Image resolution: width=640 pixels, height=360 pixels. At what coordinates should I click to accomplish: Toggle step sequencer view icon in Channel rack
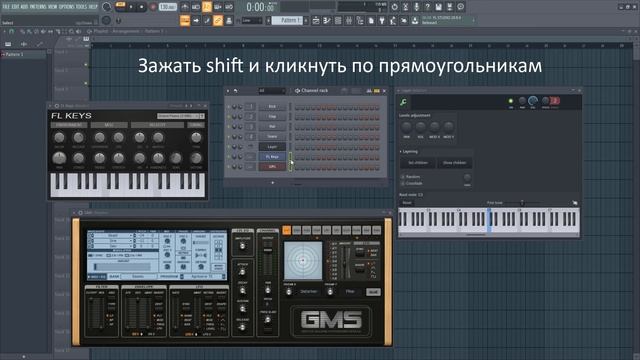[377, 91]
